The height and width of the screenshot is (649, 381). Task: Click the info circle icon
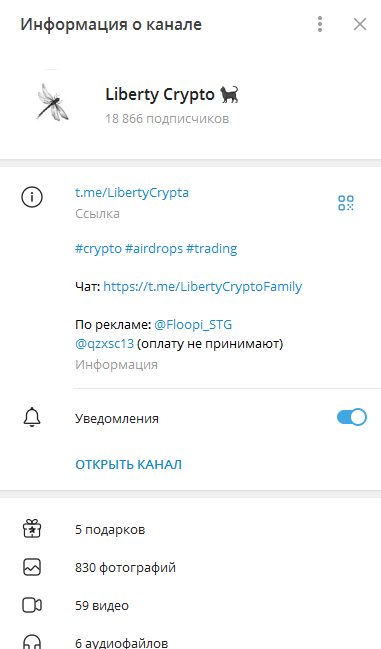tap(32, 197)
